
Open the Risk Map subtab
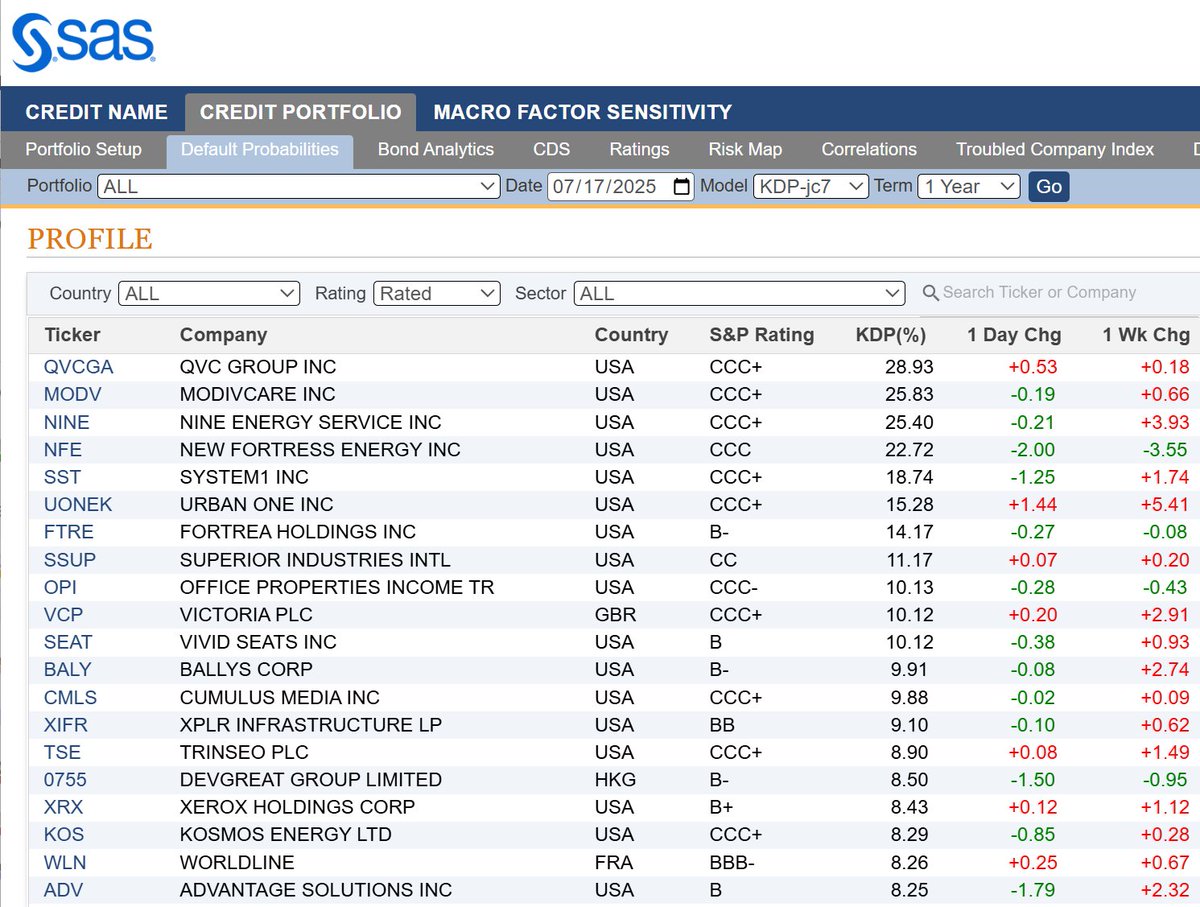click(x=745, y=149)
